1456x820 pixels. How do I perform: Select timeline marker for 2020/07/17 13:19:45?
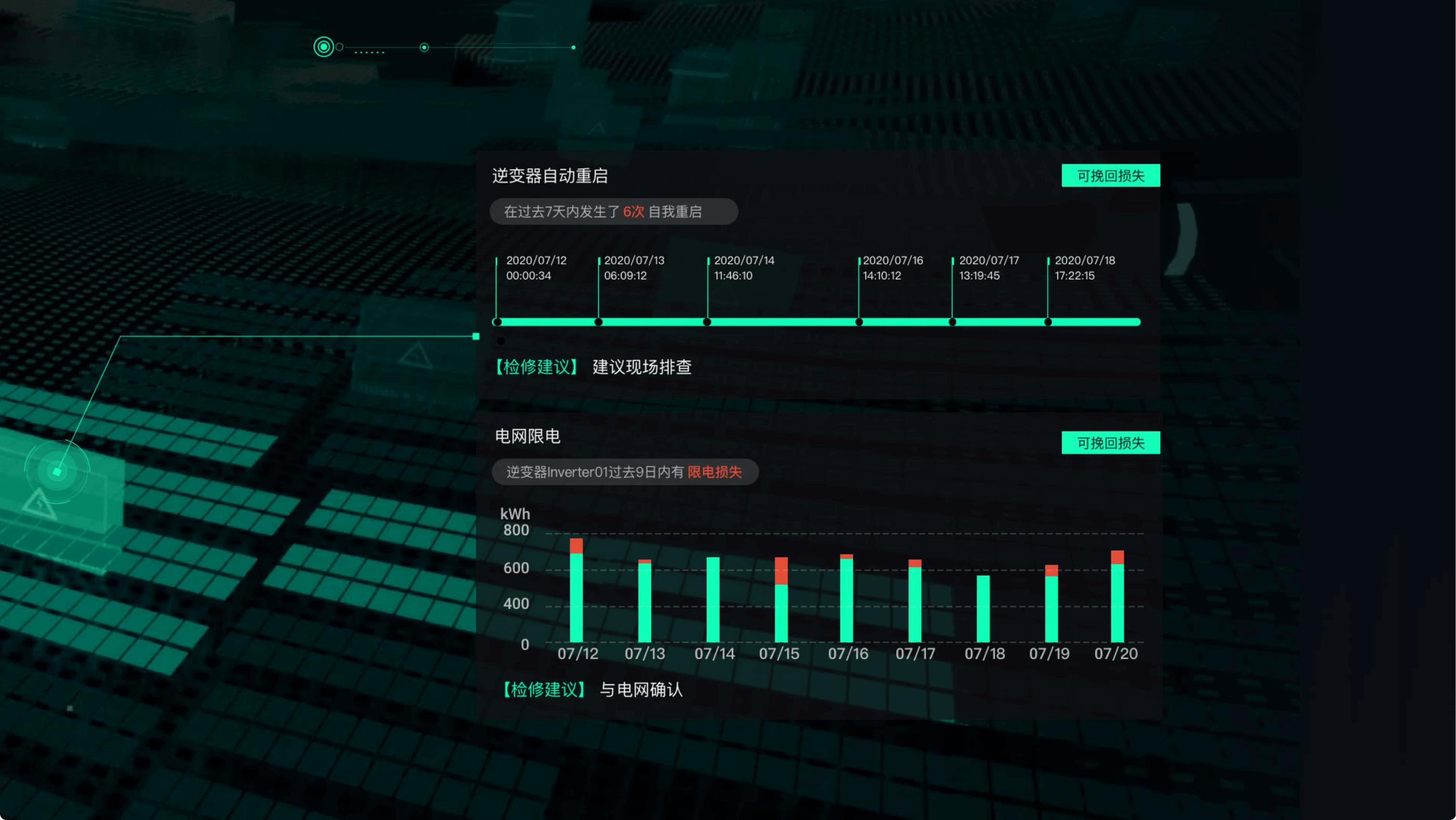pyautogui.click(x=953, y=322)
